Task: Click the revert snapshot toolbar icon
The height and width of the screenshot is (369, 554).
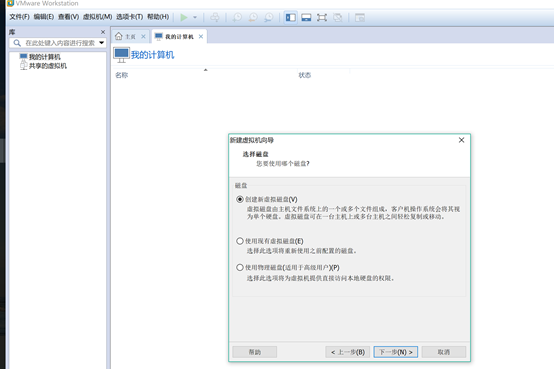Action: pyautogui.click(x=253, y=17)
